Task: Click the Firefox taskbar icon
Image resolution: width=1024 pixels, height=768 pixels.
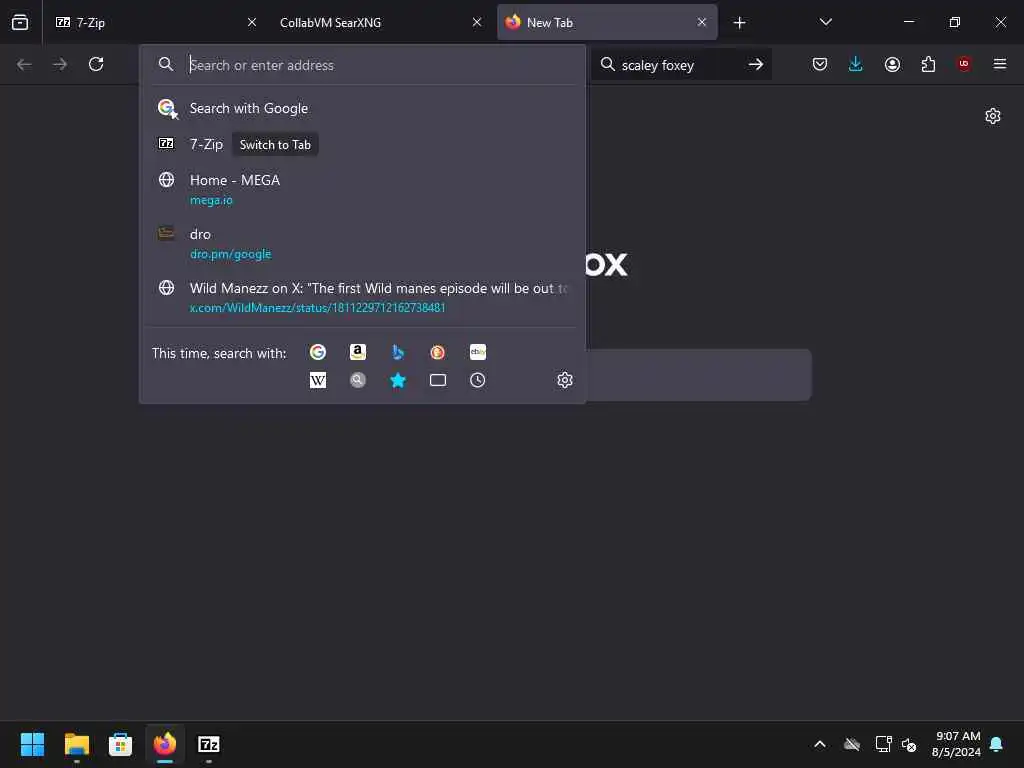Action: 165,744
